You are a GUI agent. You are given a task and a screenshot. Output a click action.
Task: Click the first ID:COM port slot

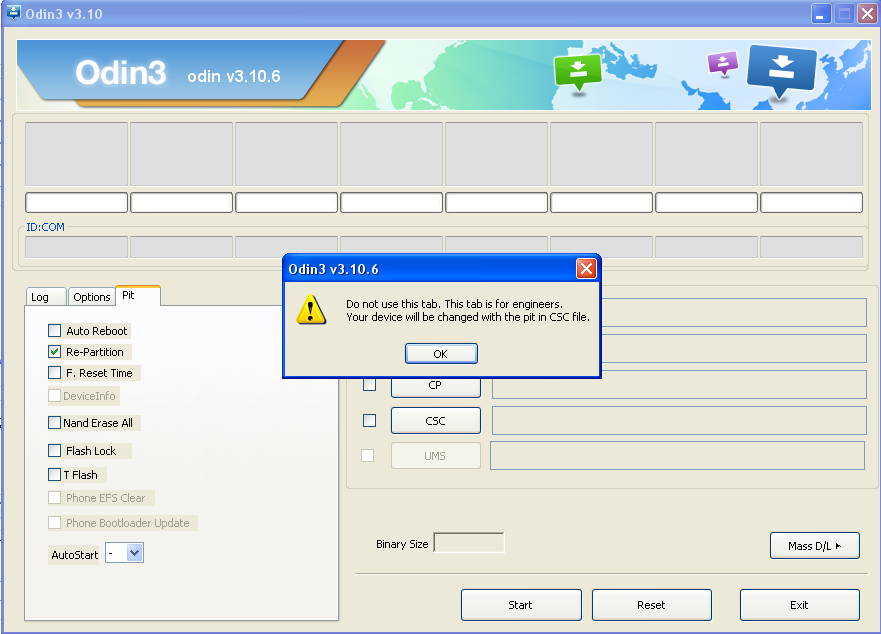pyautogui.click(x=76, y=247)
